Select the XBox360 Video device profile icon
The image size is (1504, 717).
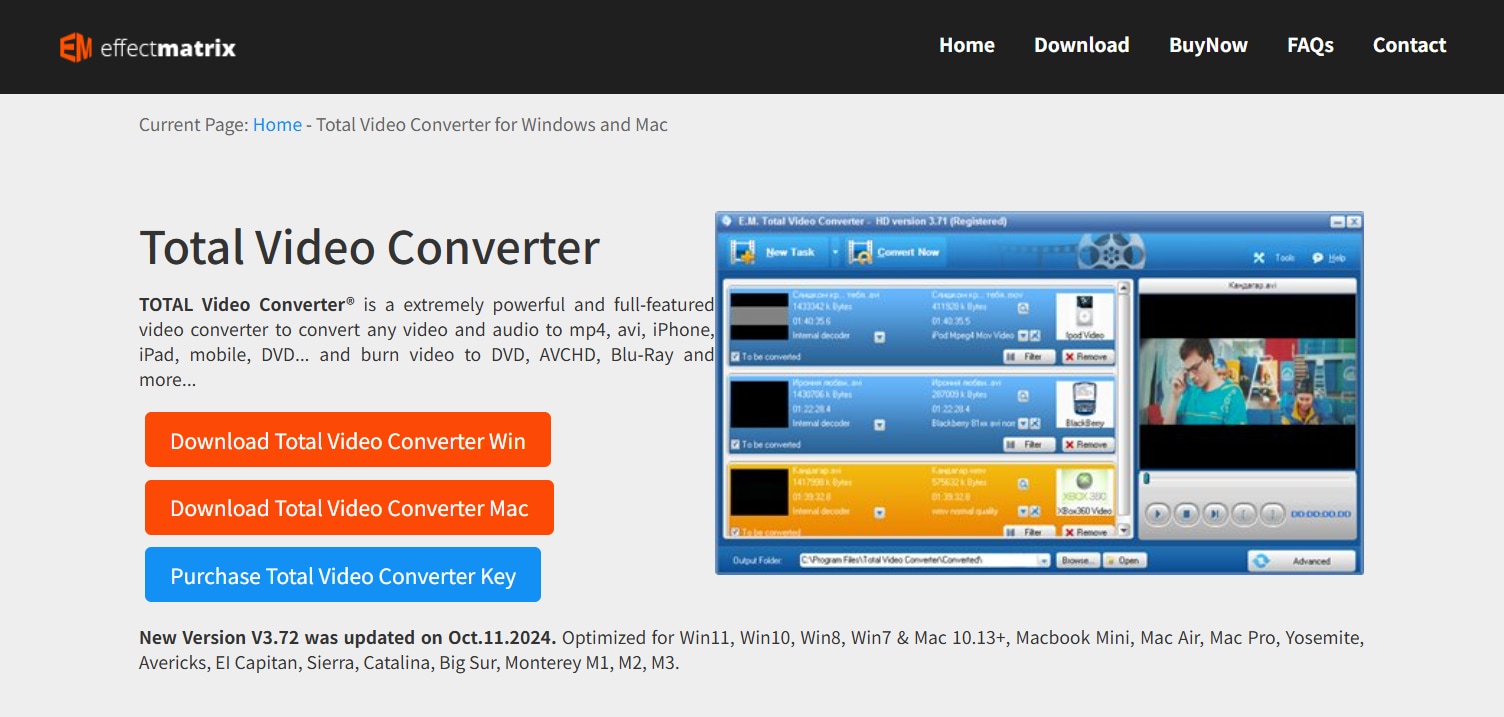point(1085,492)
